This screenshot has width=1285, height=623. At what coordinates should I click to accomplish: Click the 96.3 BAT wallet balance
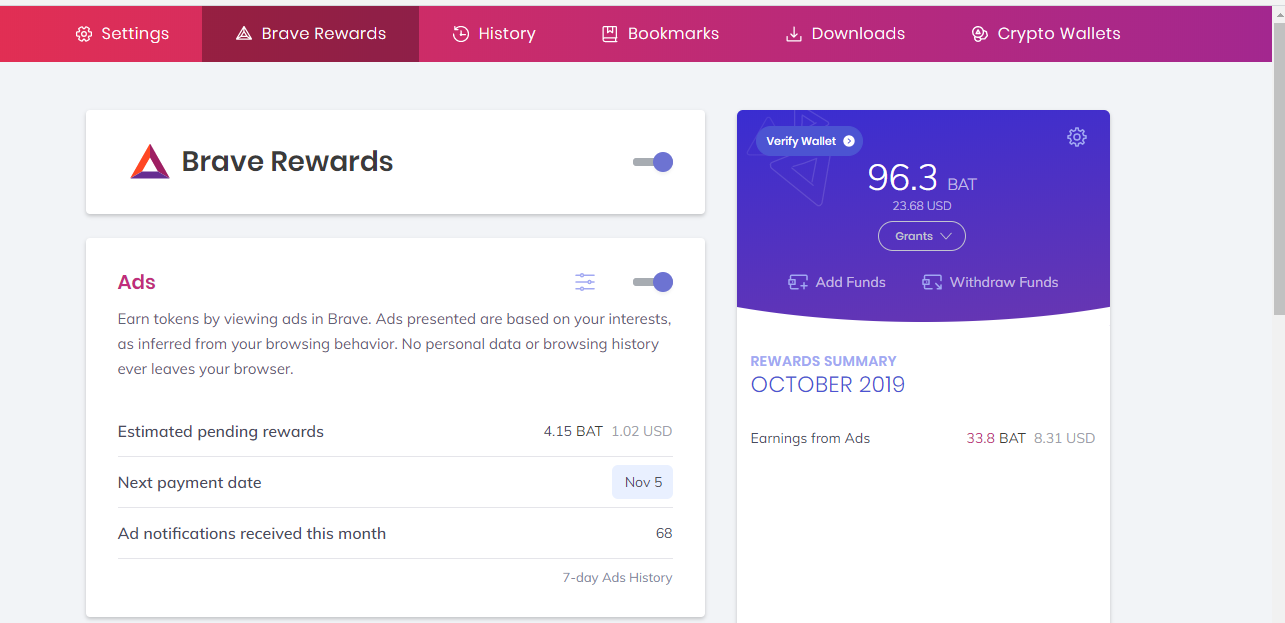pos(921,178)
